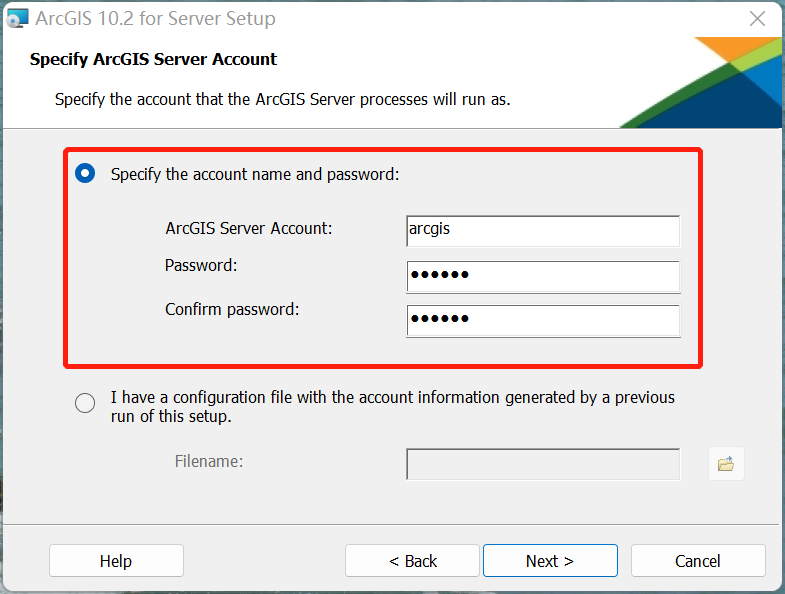Click the ArcGIS Server Account field
The height and width of the screenshot is (594, 785).
(x=543, y=231)
